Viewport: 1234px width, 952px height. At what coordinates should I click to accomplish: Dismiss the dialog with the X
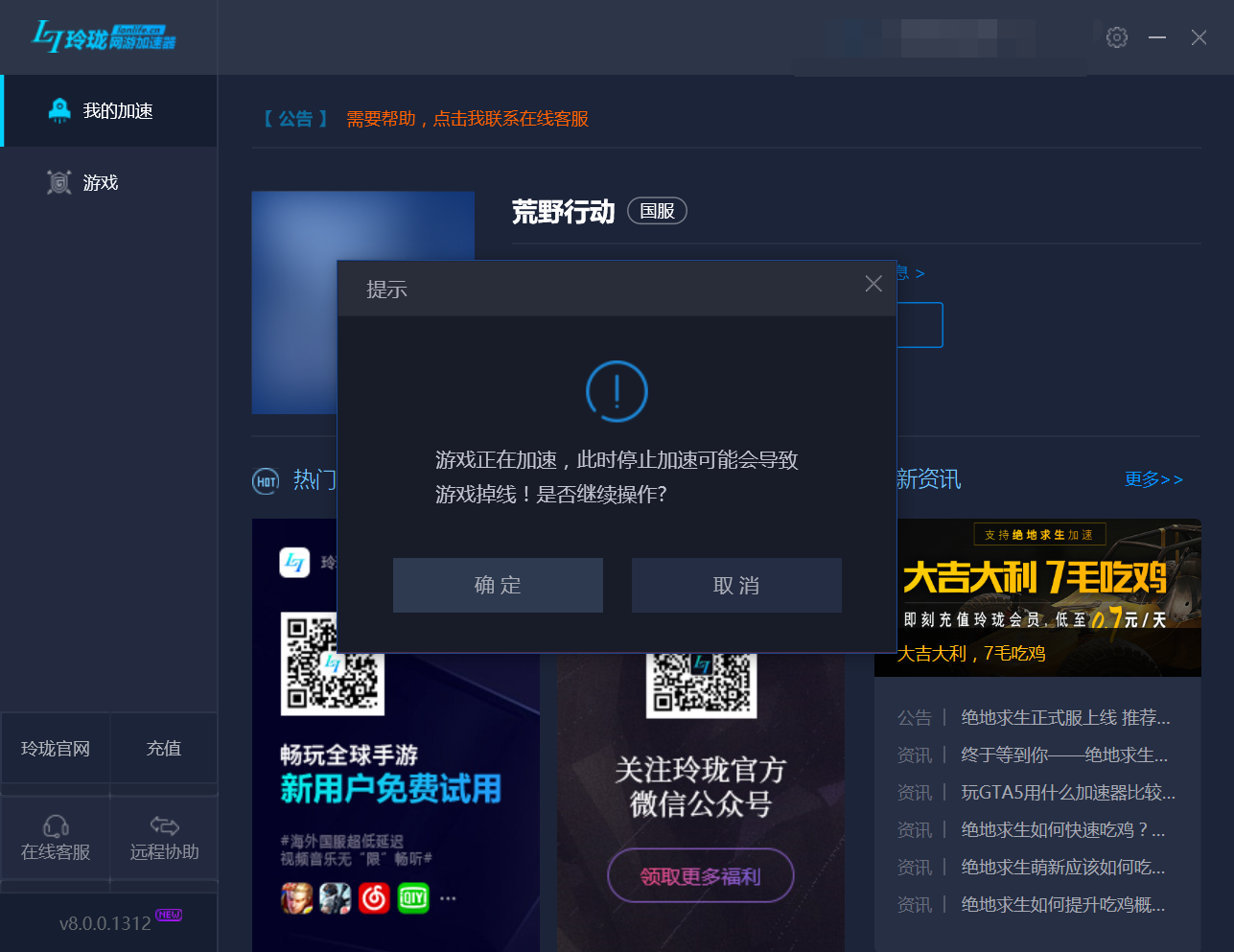[873, 283]
